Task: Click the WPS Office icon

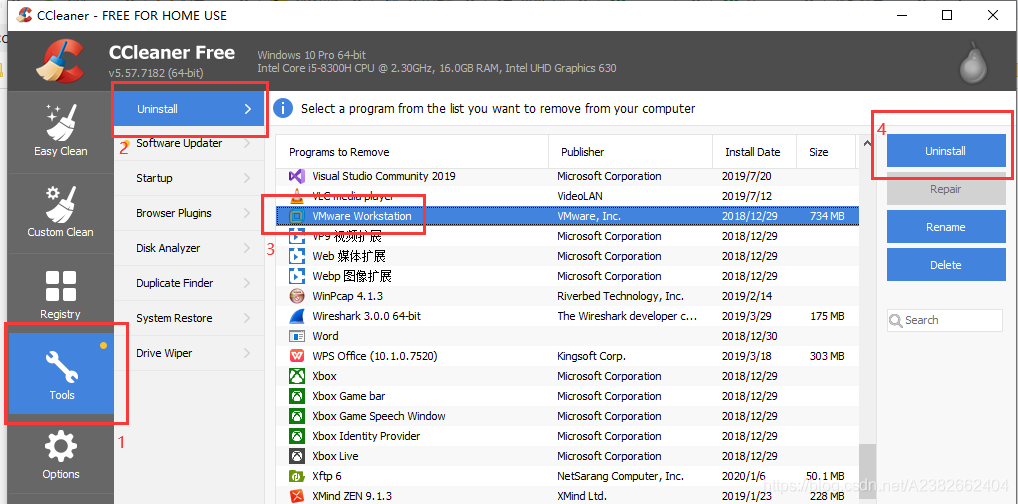Action: point(296,356)
